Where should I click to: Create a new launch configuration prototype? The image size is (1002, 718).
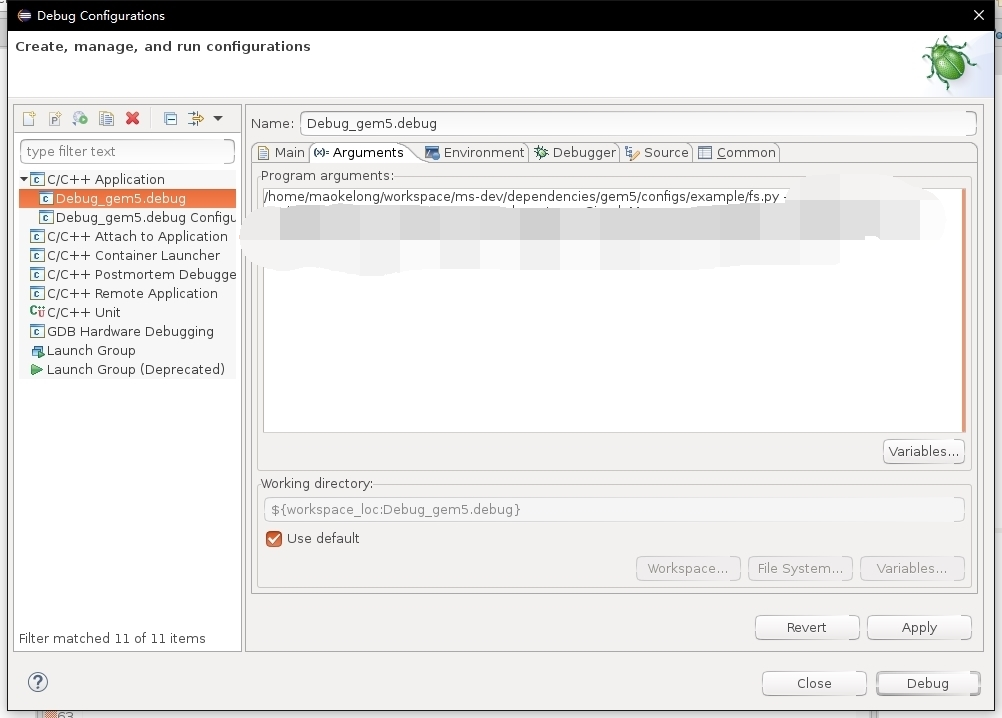pos(55,118)
